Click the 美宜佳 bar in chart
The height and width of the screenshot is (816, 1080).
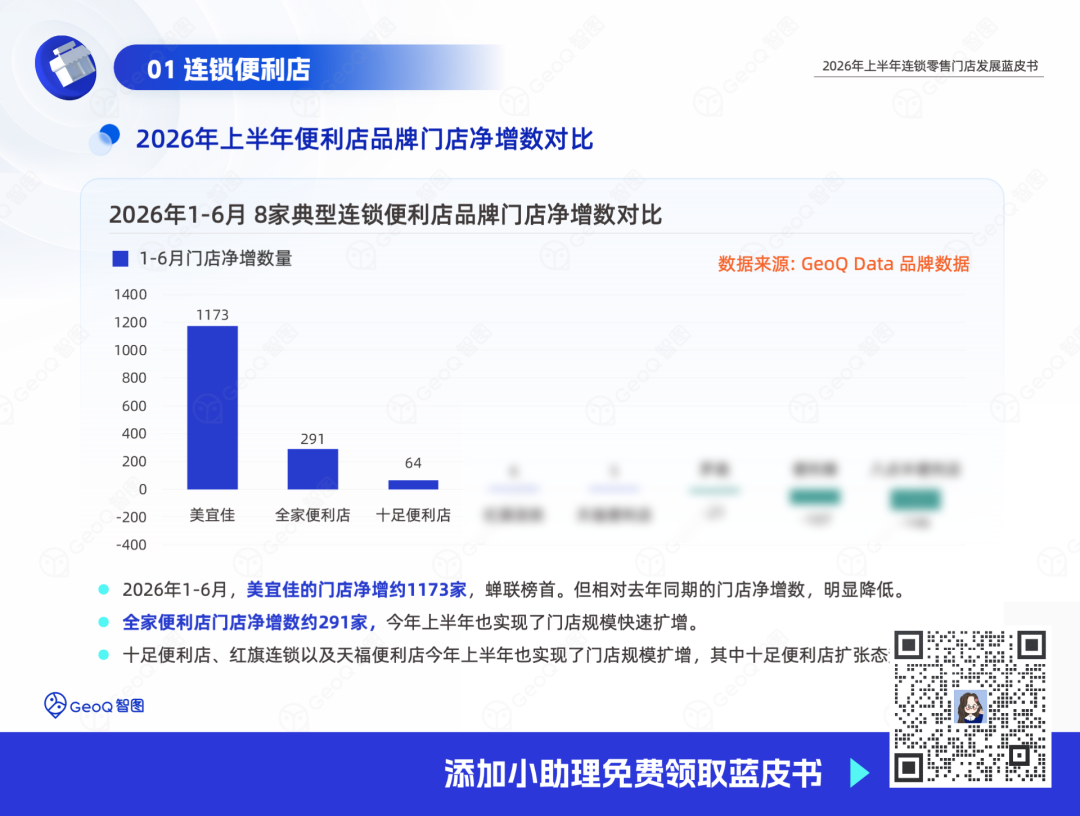213,408
